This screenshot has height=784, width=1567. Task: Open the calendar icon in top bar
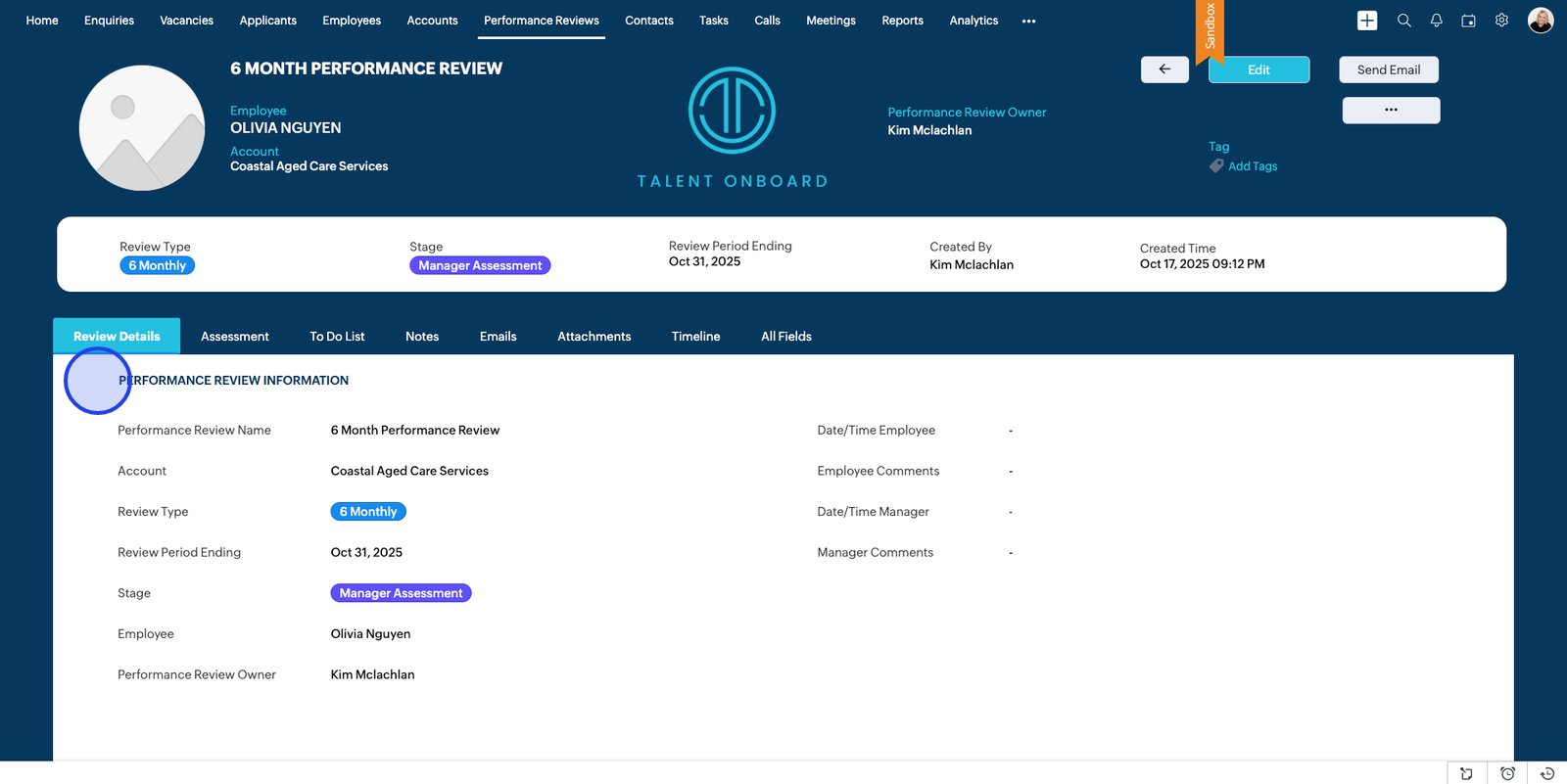click(x=1468, y=21)
